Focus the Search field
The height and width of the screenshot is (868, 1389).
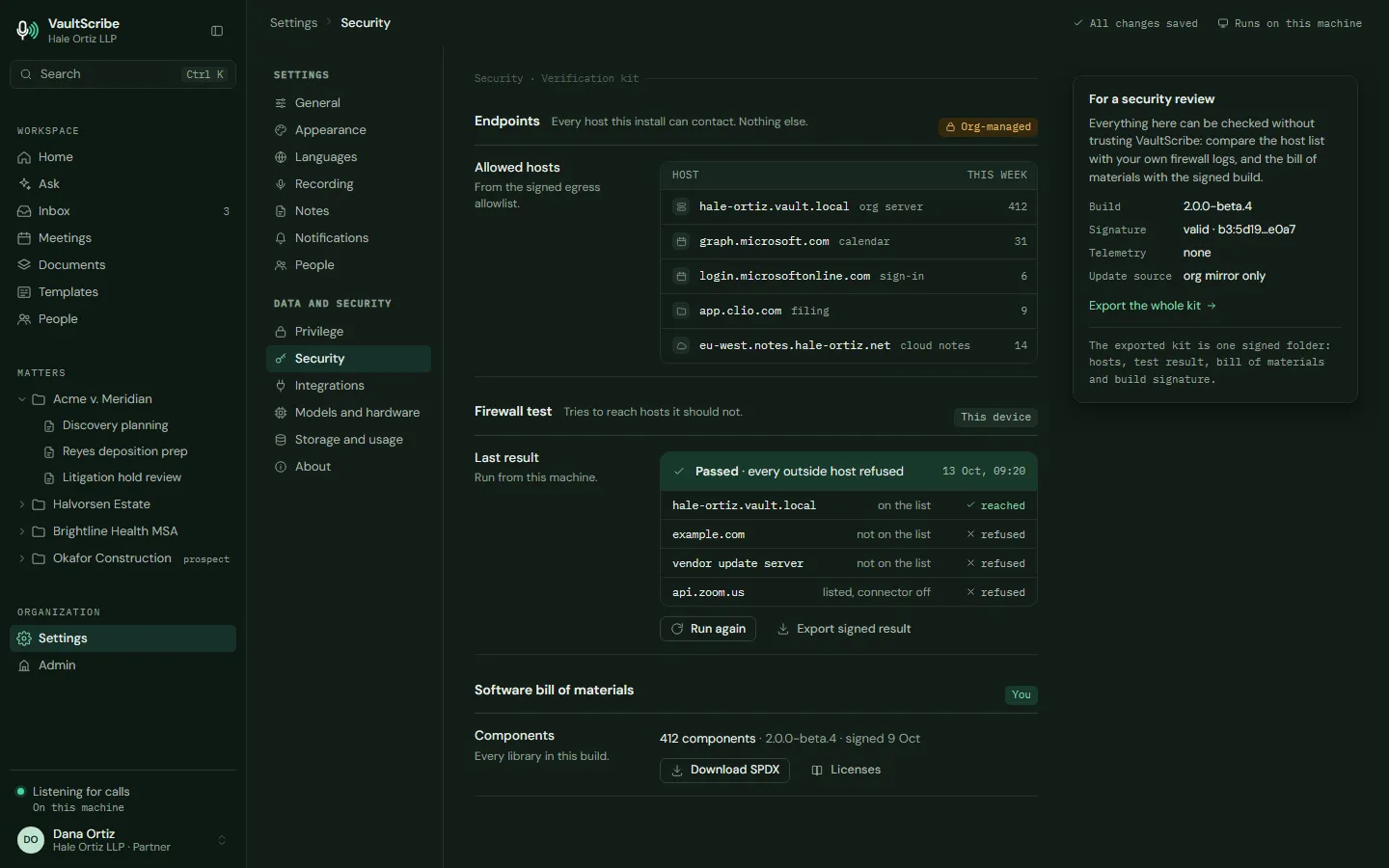tap(123, 74)
